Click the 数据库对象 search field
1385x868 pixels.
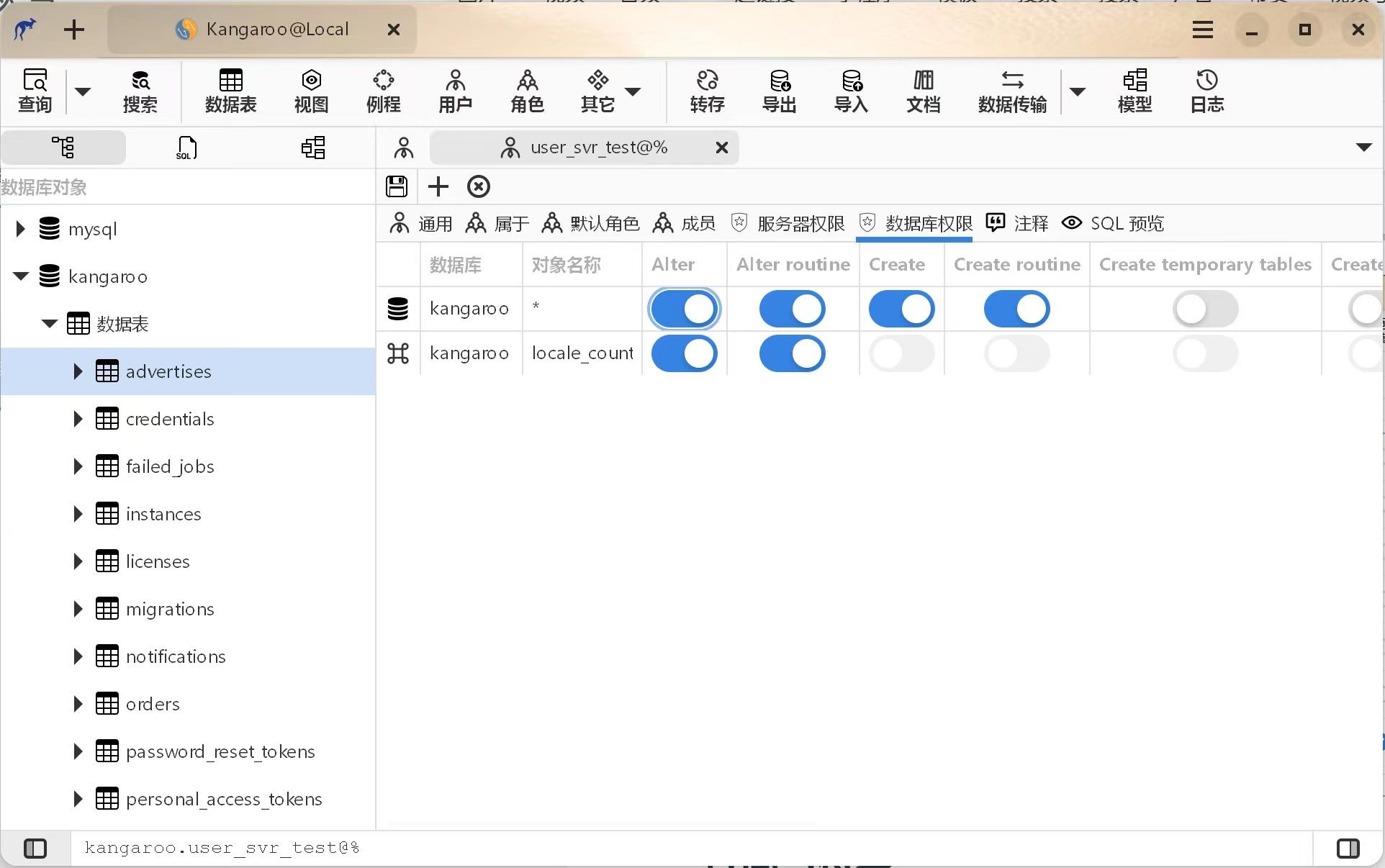click(187, 187)
